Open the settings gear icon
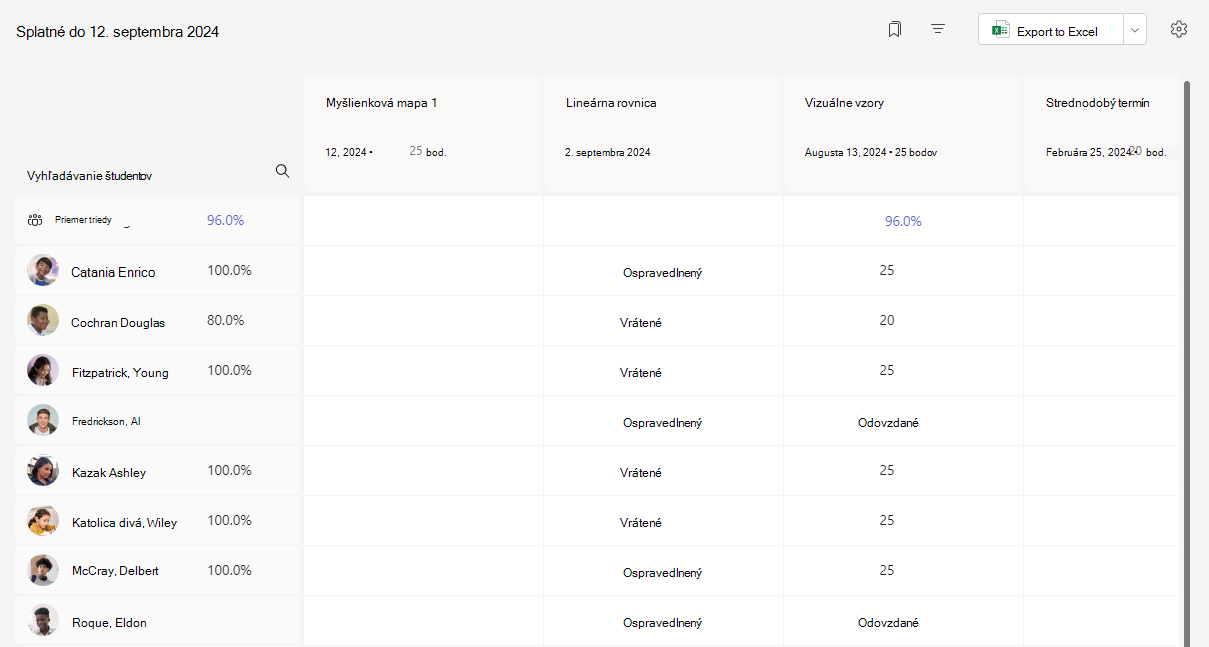Image resolution: width=1209 pixels, height=647 pixels. tap(1179, 30)
